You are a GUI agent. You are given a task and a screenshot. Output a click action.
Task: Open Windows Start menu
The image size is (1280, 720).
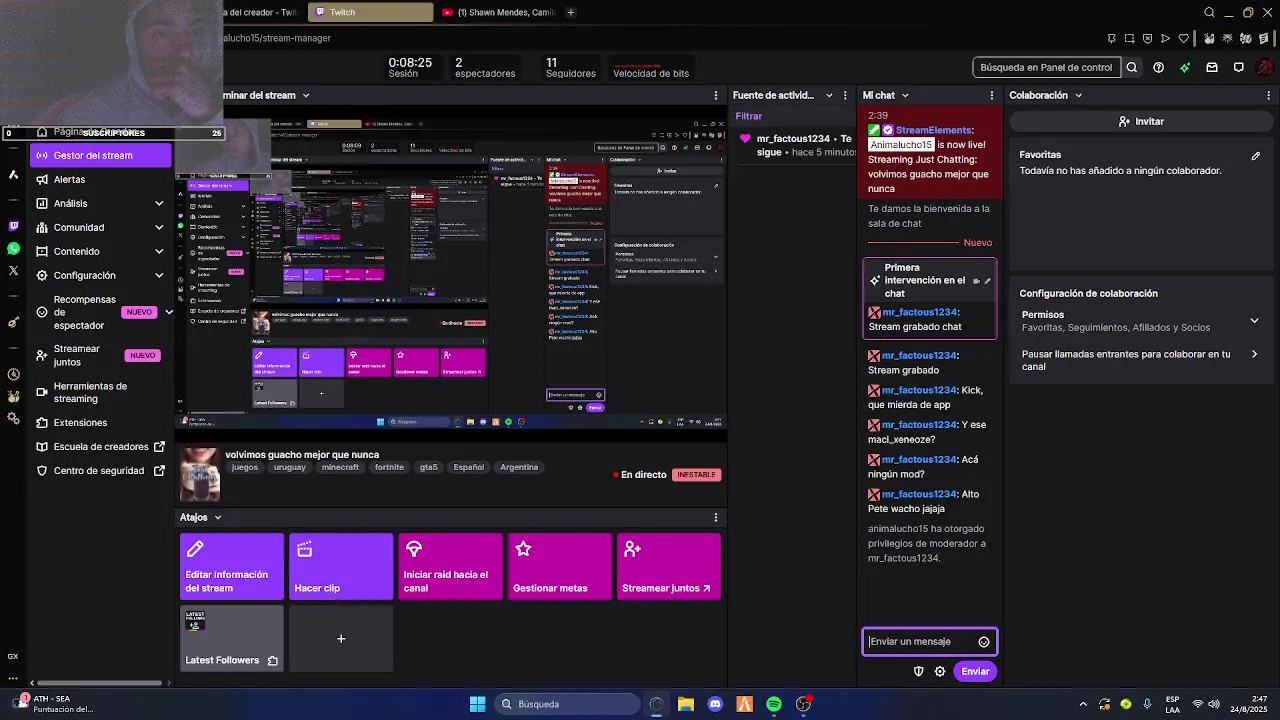[x=477, y=704]
